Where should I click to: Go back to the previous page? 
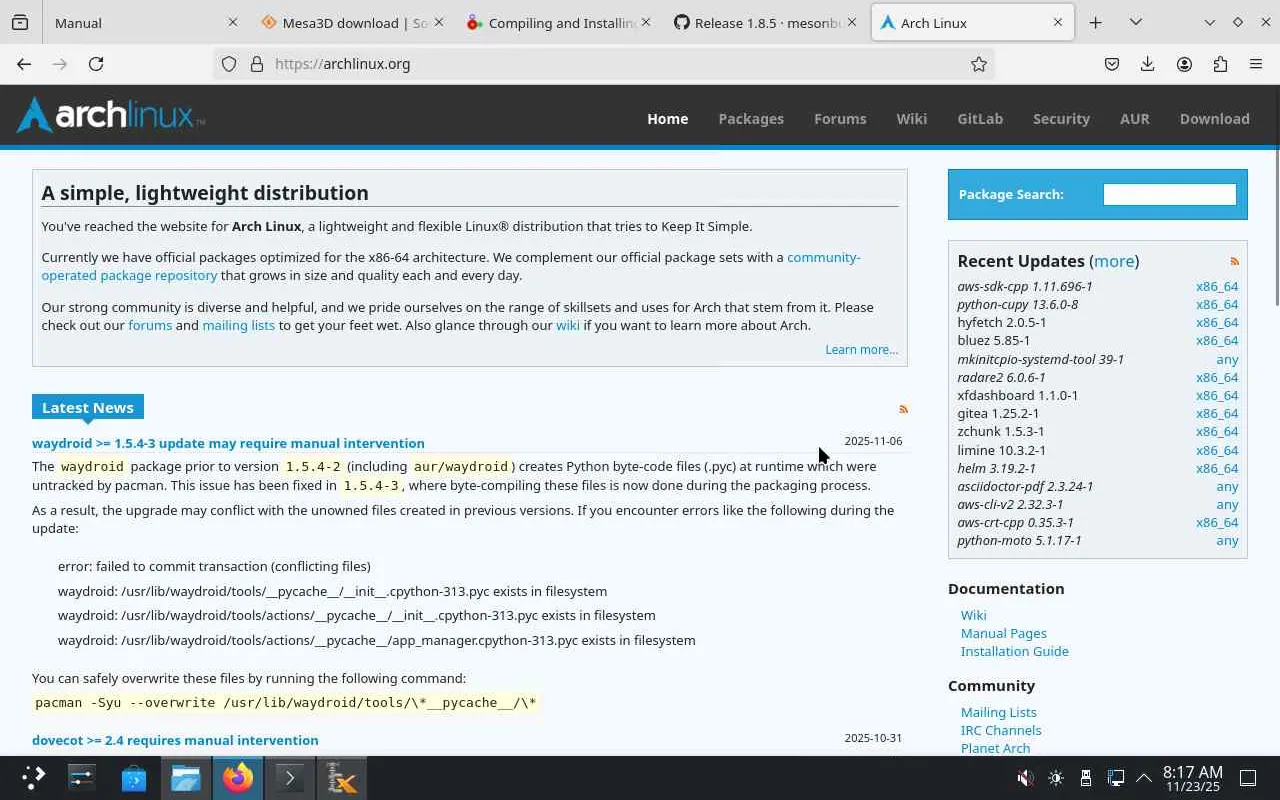(x=24, y=64)
